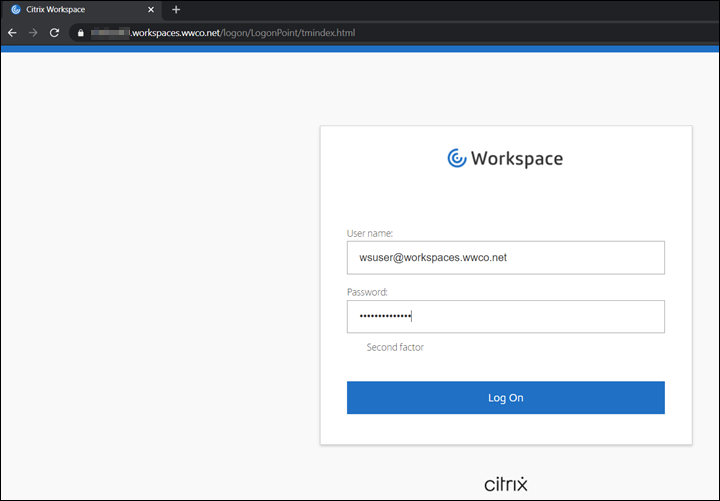
Task: Click the Second factor label
Action: [x=395, y=347]
